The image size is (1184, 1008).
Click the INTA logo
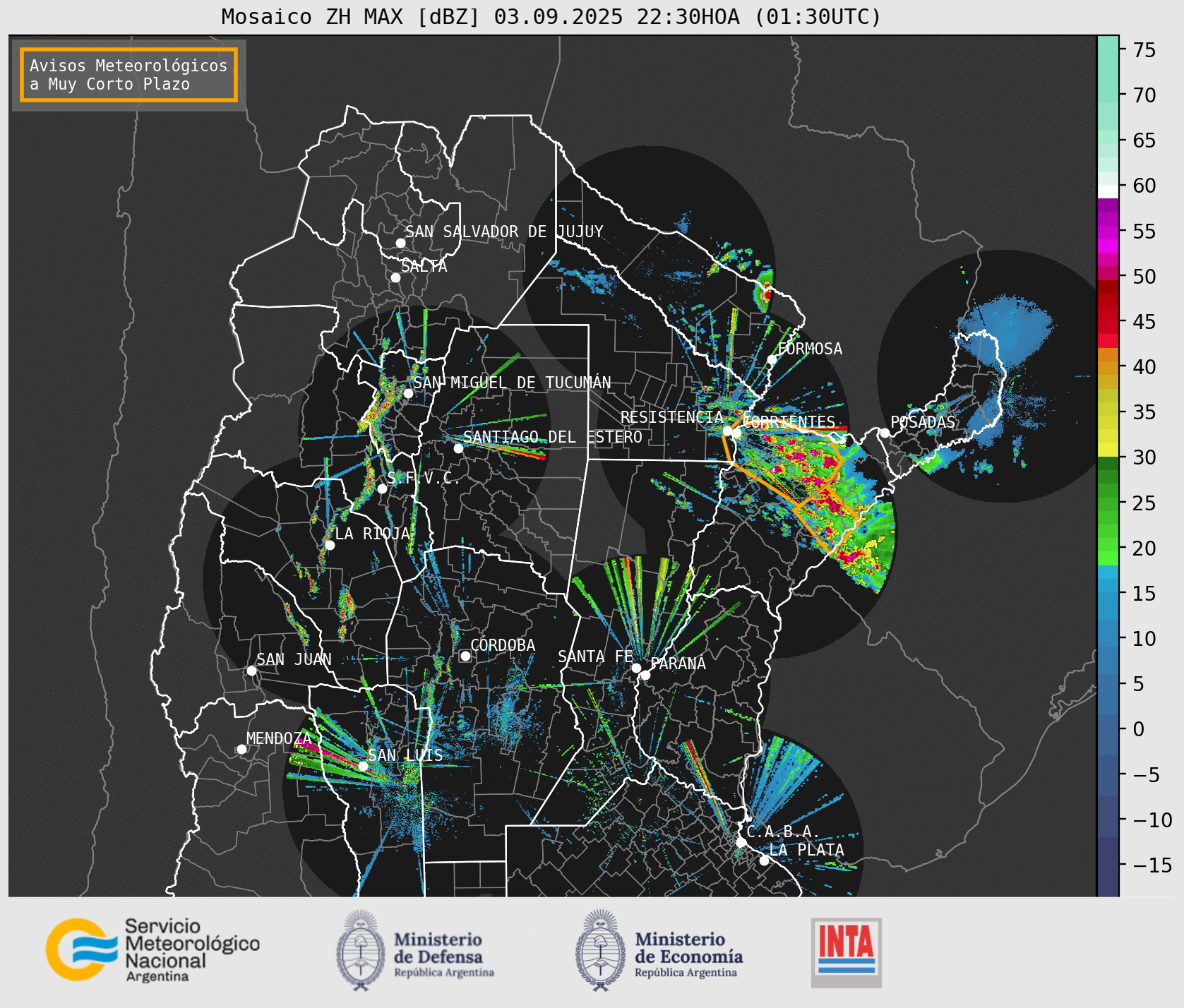coord(847,952)
